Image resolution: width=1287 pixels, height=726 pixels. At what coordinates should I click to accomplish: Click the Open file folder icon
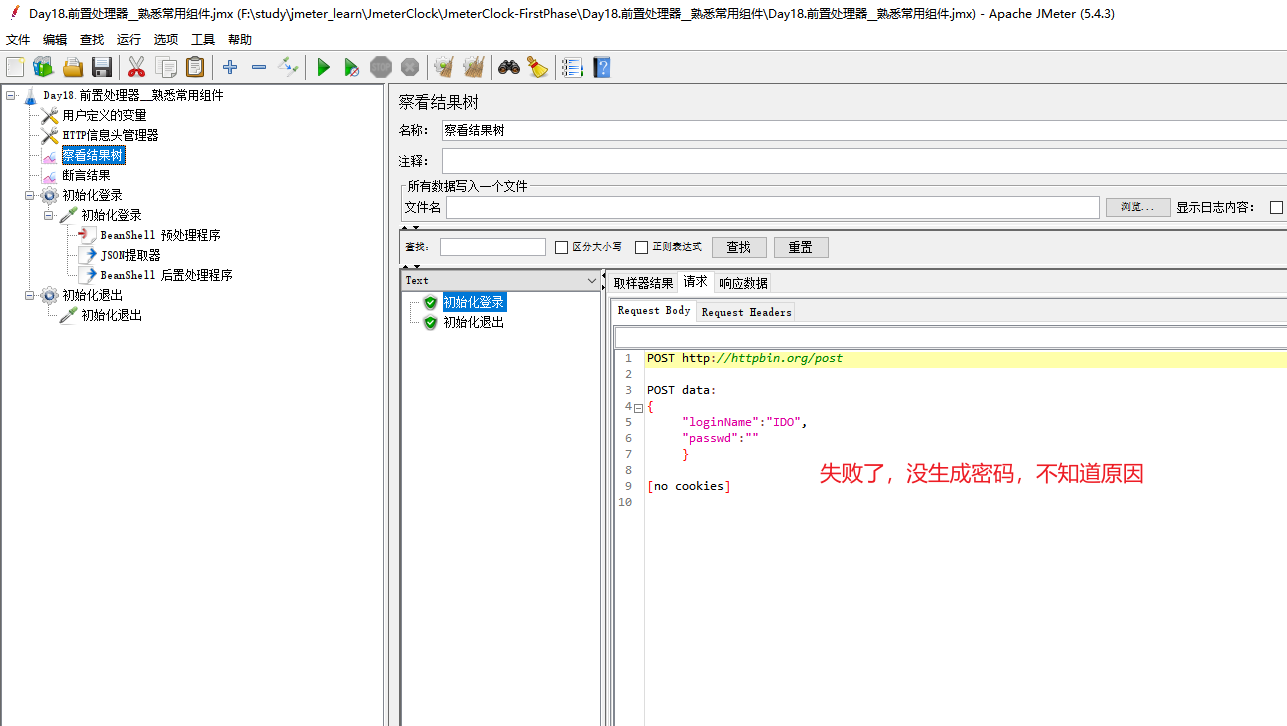[x=73, y=67]
